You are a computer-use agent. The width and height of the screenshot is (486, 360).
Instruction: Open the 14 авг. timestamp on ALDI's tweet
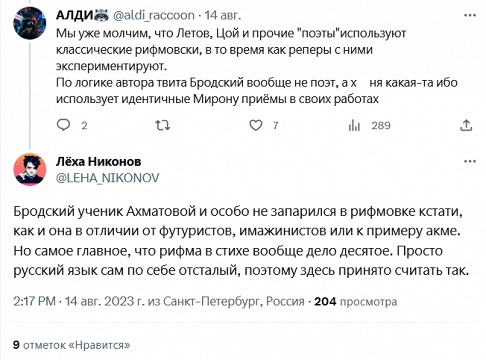pos(222,15)
